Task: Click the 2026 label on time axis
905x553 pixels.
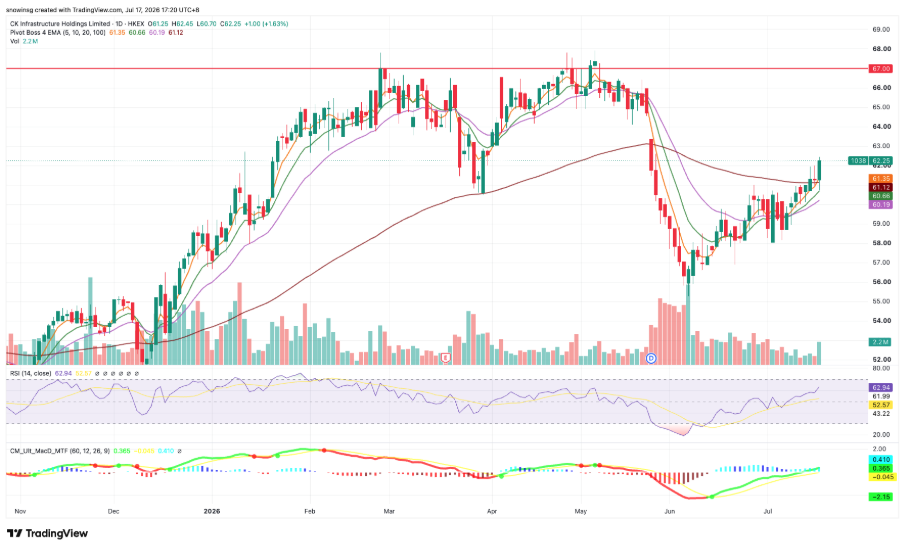Action: tap(212, 511)
